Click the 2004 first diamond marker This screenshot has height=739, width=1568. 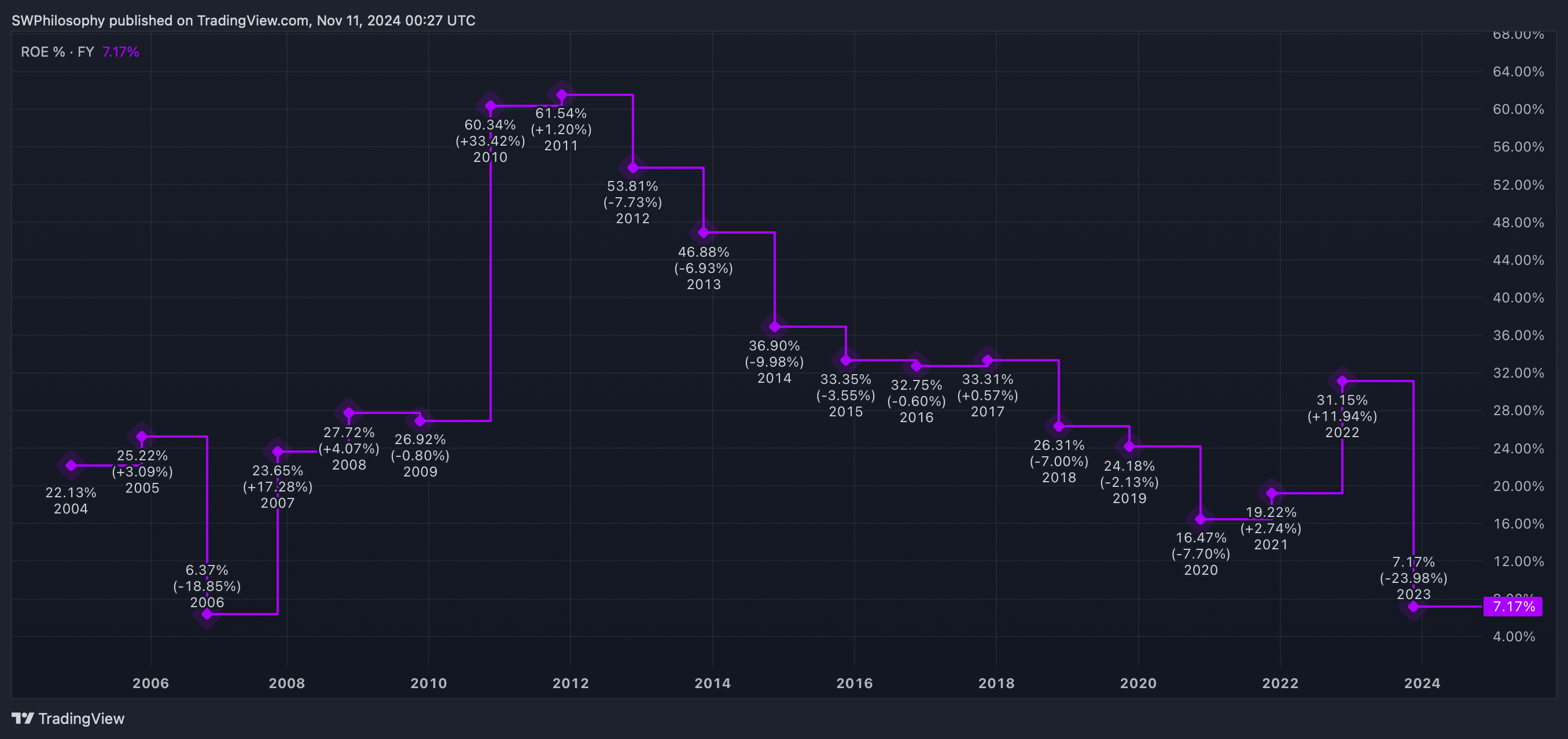coord(71,465)
